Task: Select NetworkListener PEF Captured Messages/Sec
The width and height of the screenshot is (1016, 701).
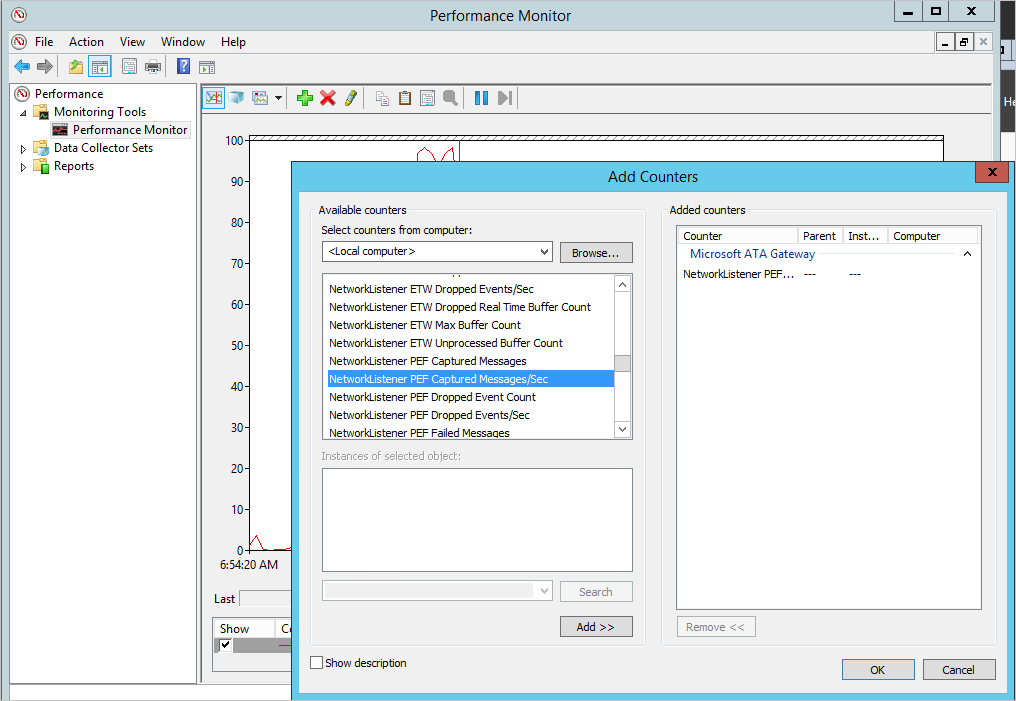Action: tap(471, 379)
